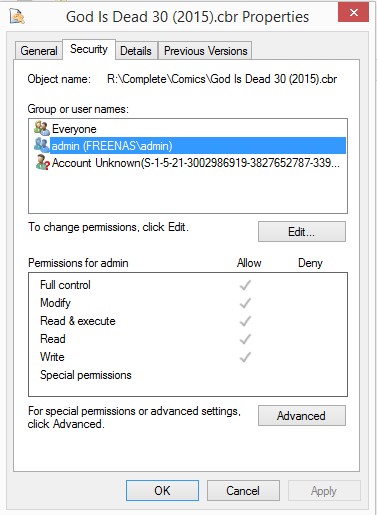The width and height of the screenshot is (377, 515).
Task: Confirm with the OK button
Action: 162,490
